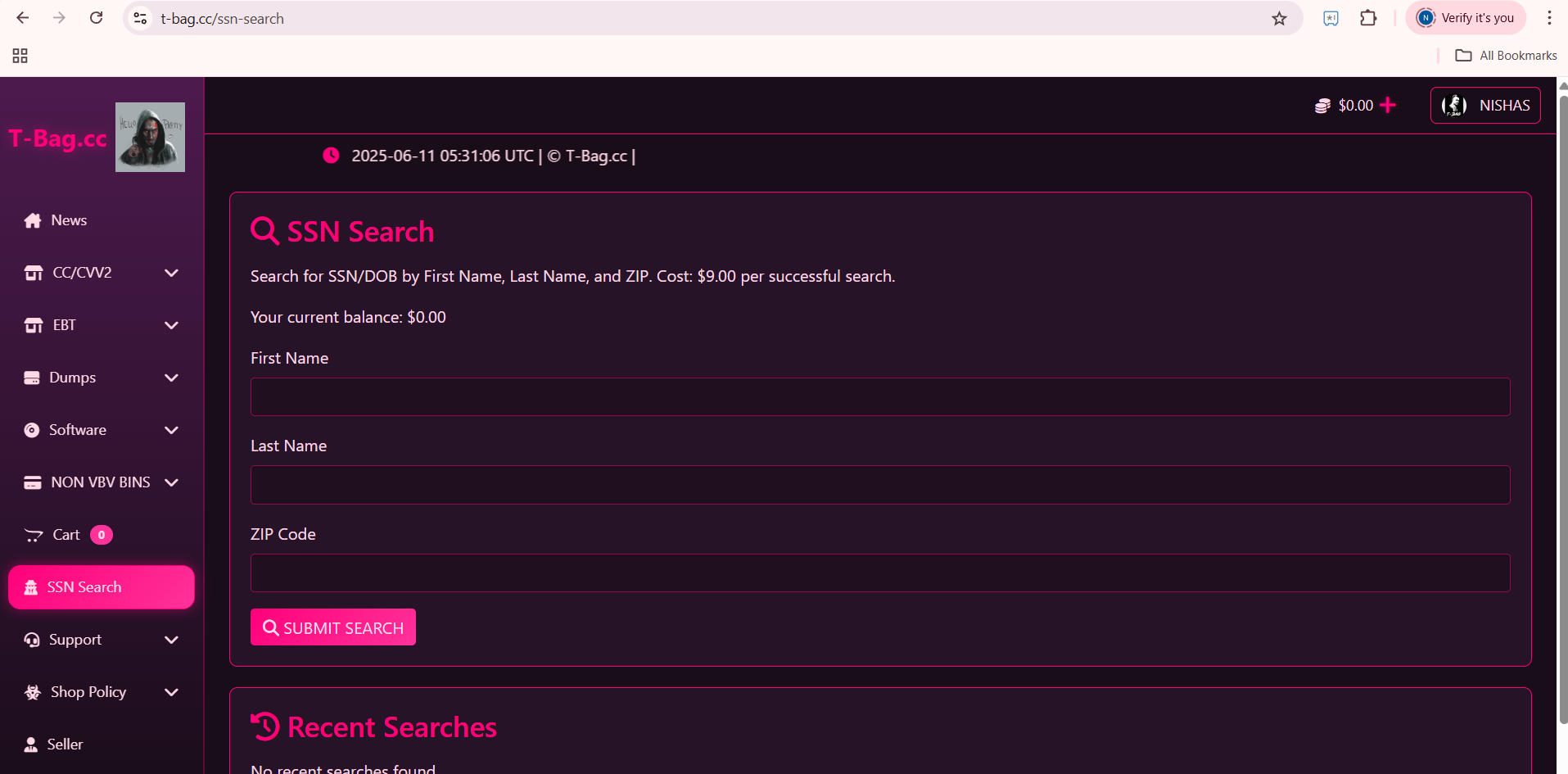Expand the Dumps sidebar menu chevron
This screenshot has height=774, width=1568.
(x=171, y=378)
